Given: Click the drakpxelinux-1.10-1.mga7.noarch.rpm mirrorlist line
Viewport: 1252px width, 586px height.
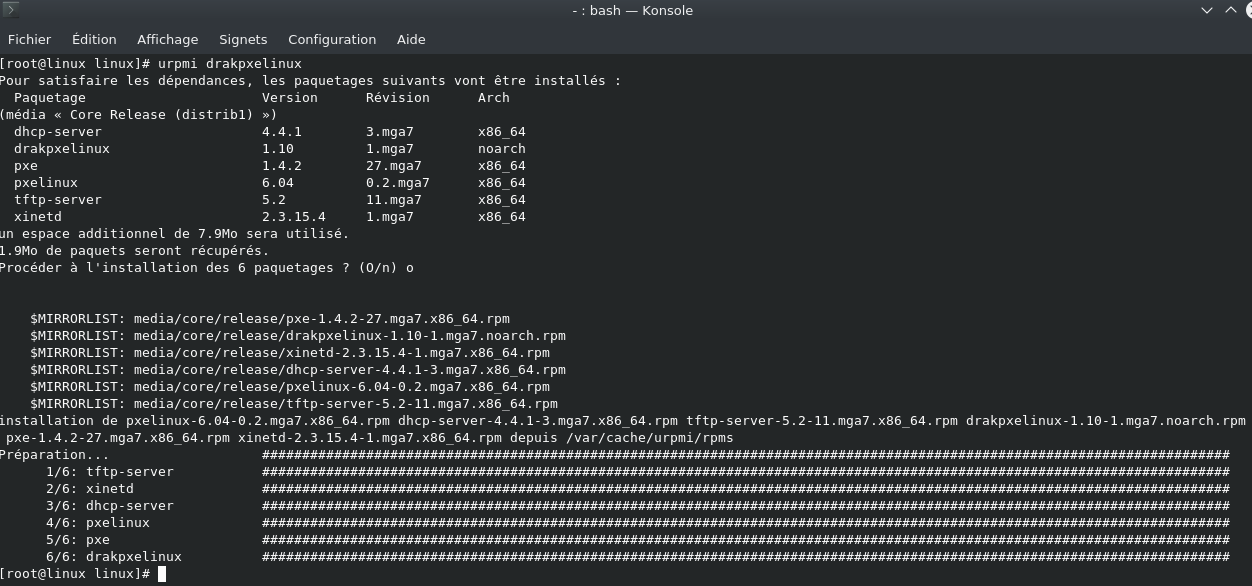Looking at the screenshot, I should click(x=297, y=335).
